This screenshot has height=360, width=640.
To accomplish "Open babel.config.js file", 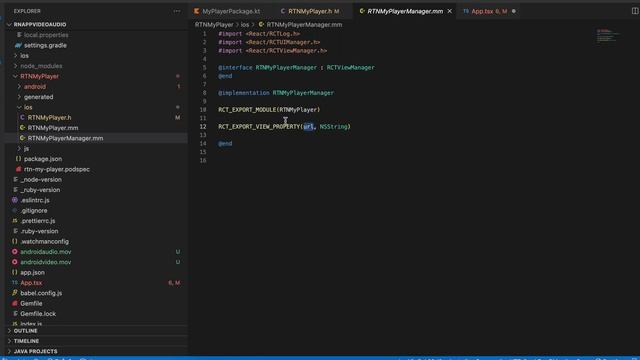I will 41,293.
